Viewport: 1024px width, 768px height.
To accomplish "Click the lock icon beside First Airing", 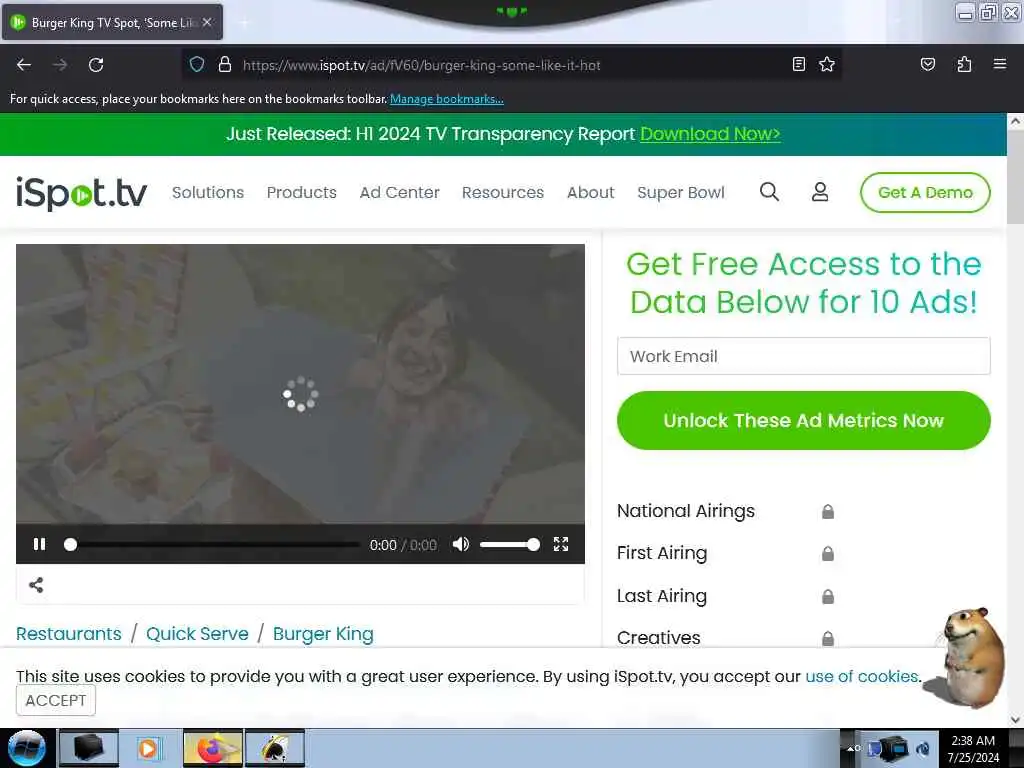I will click(827, 554).
